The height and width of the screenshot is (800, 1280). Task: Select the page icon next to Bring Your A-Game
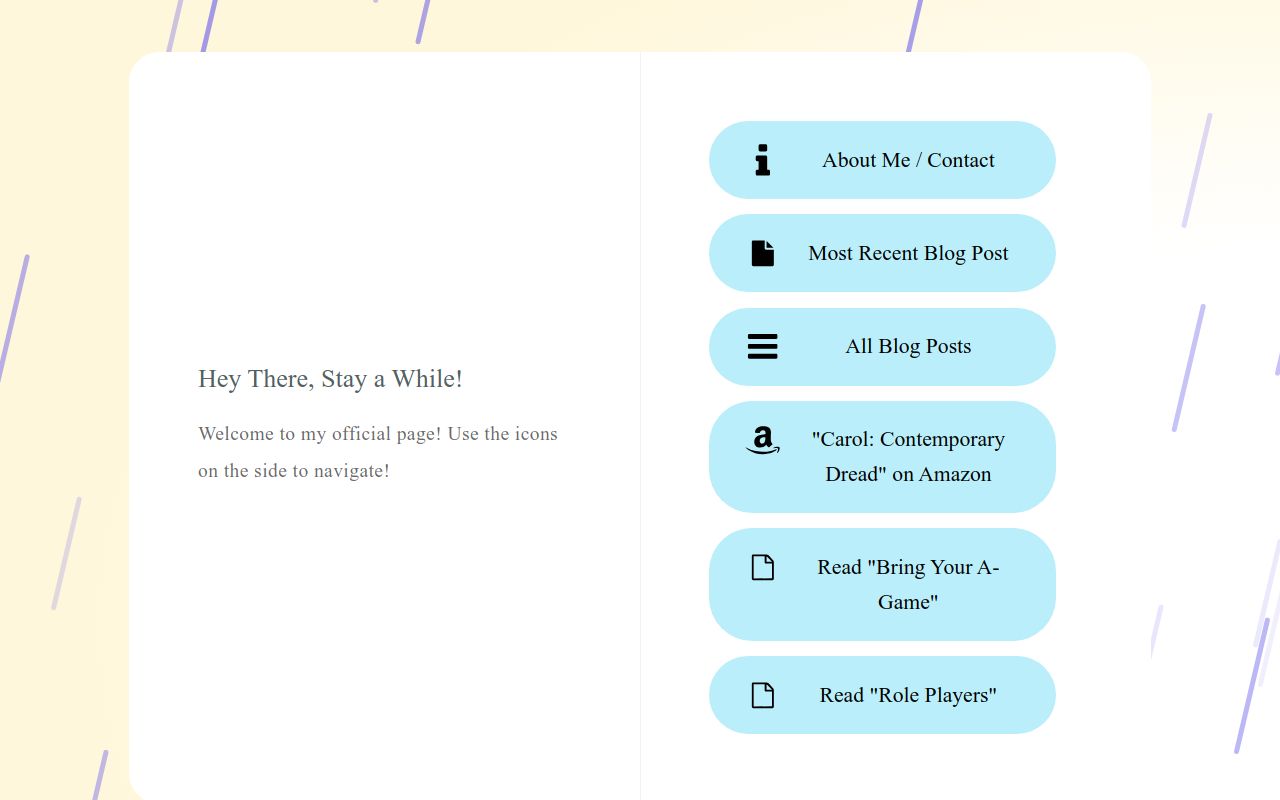tap(762, 567)
